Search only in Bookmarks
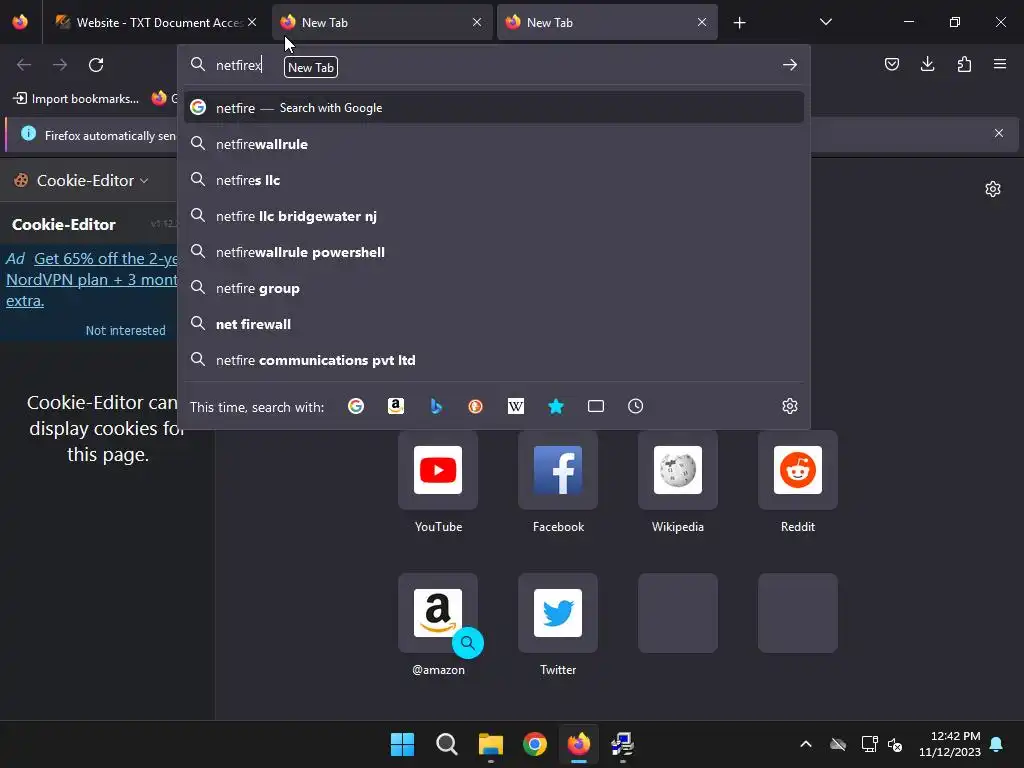The width and height of the screenshot is (1024, 768). (x=556, y=406)
